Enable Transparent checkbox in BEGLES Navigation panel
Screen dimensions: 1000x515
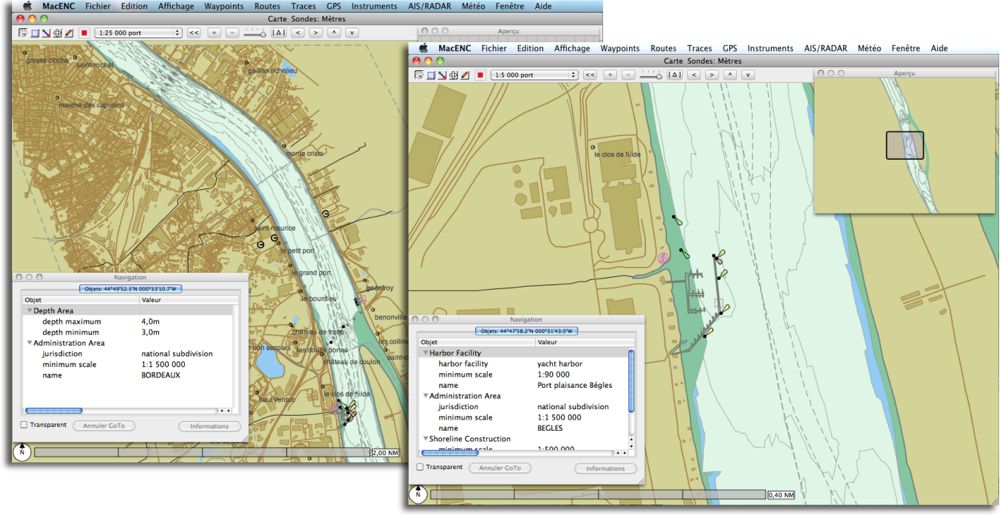pyautogui.click(x=420, y=467)
